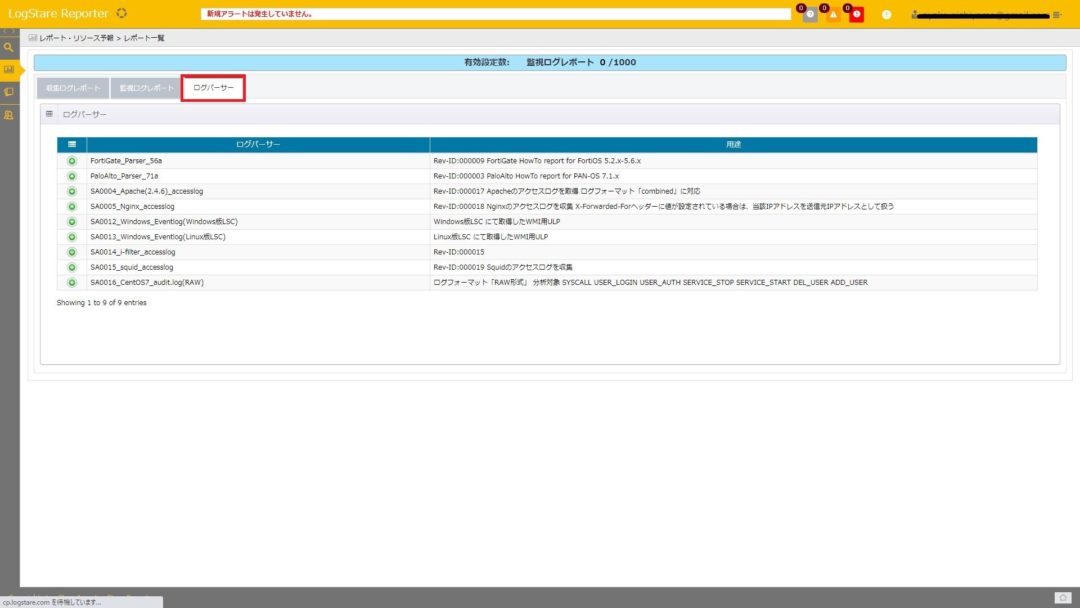Switch to the 監視ログレポート tab
Viewport: 1080px width, 608px height.
[x=147, y=88]
